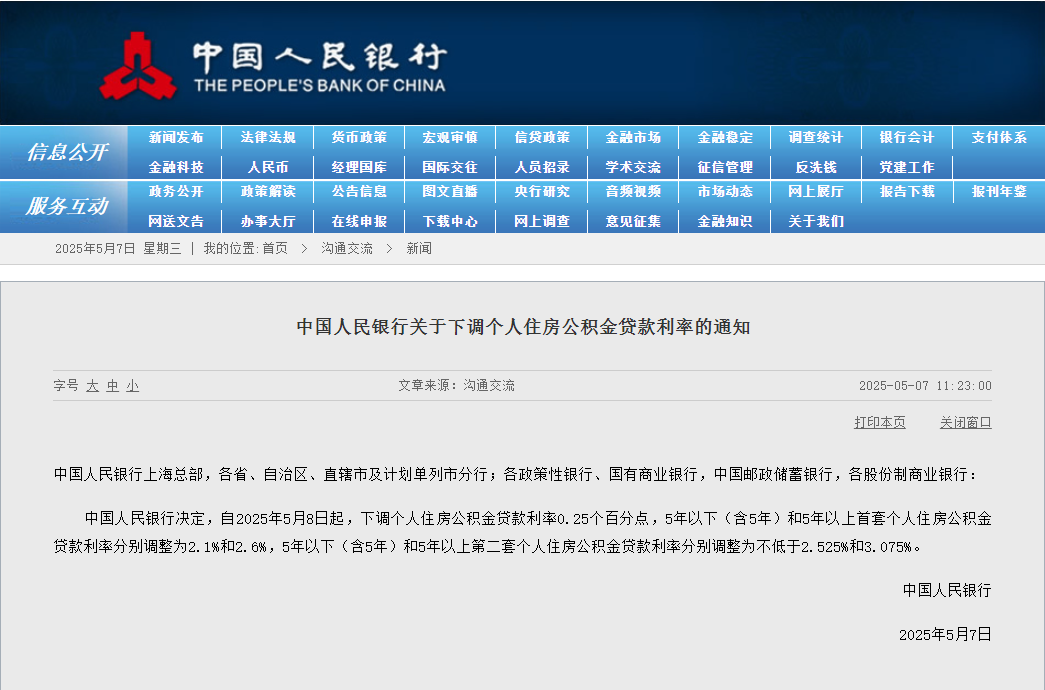Viewport: 1045px width, 690px height.
Task: Open 国际交往 navigation link
Action: [x=451, y=167]
